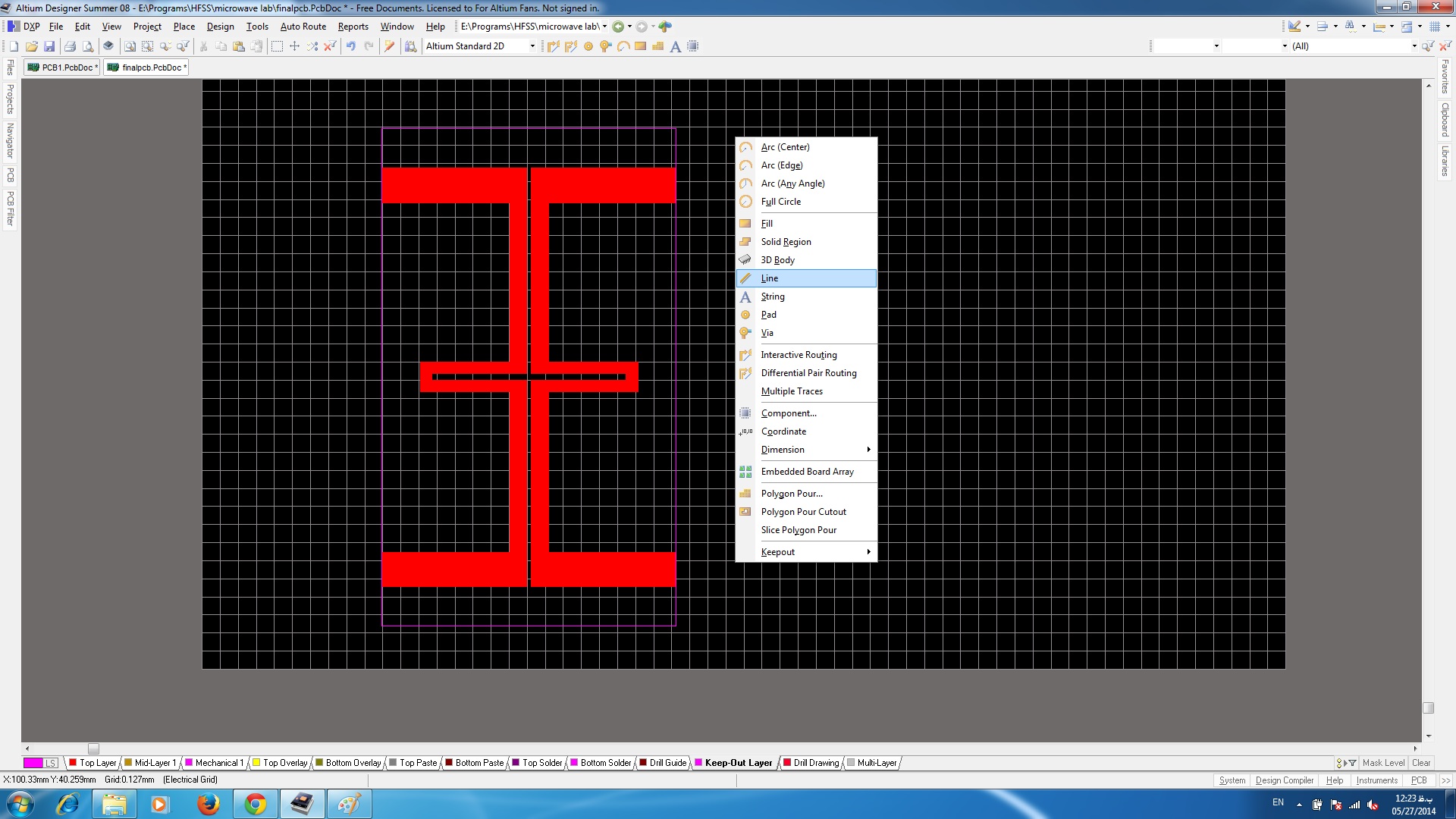Choose Solid Region from Place menu
This screenshot has width=1456, height=819.
pyautogui.click(x=786, y=242)
